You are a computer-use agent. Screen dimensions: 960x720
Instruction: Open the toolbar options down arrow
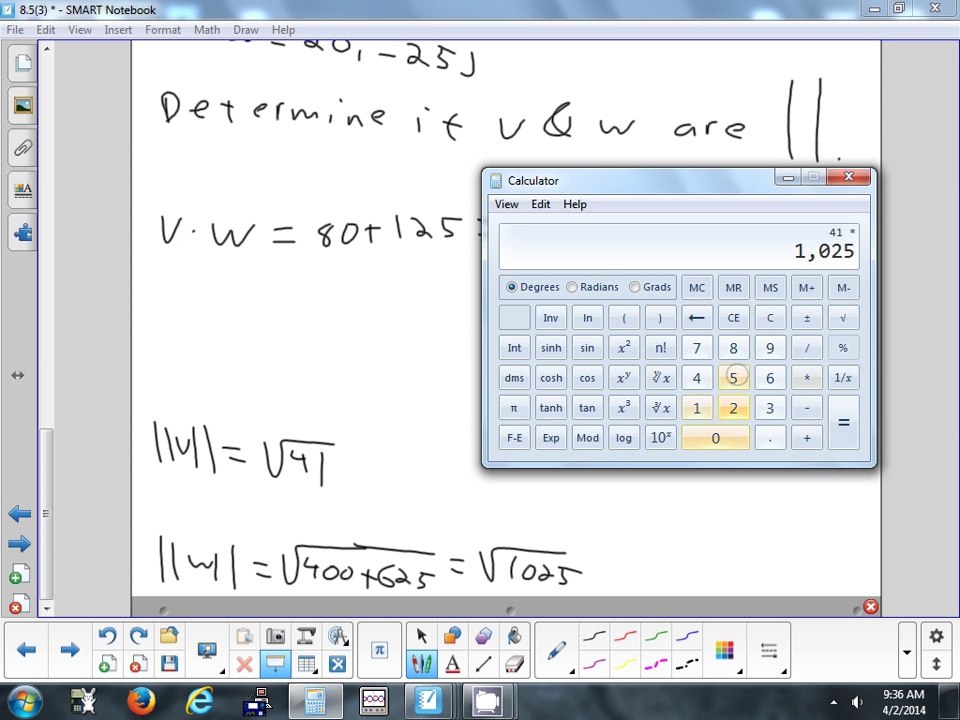point(907,652)
